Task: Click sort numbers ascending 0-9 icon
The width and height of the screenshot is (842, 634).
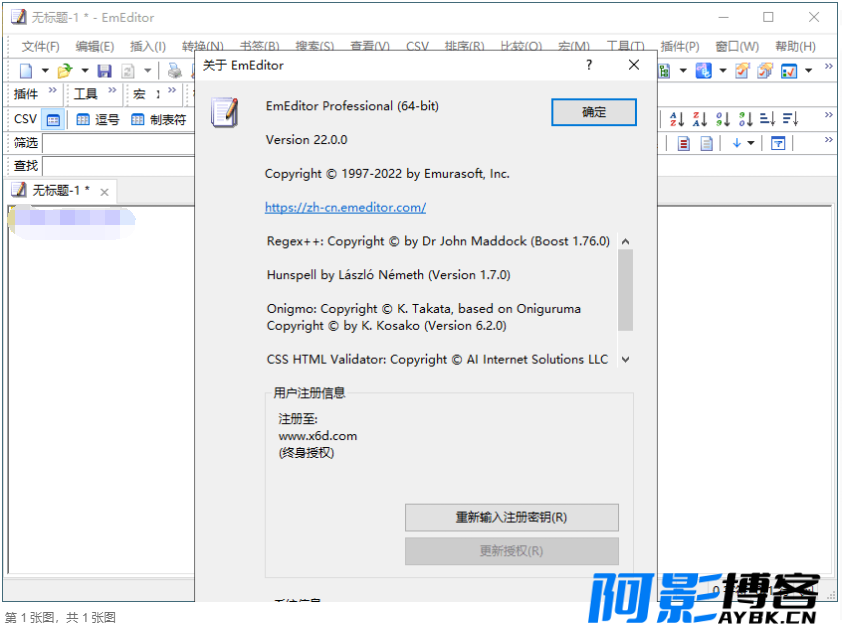Action: click(723, 119)
